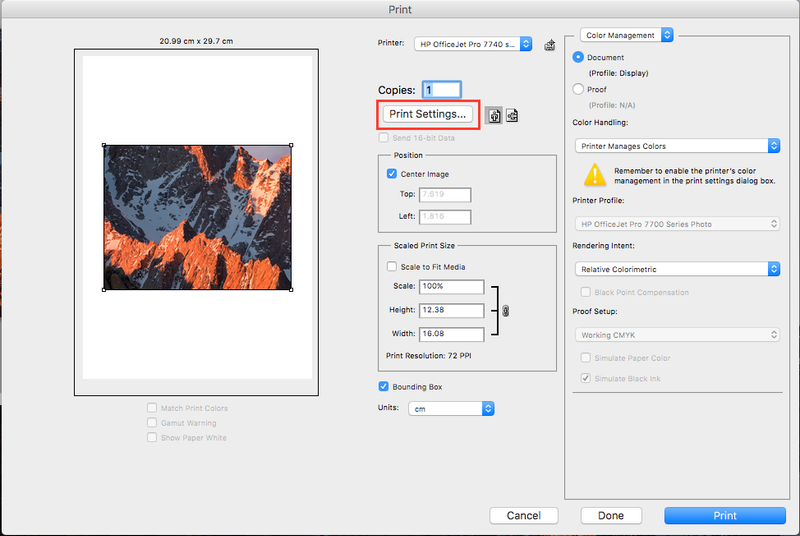Toggle Show Paper White checkbox

pos(152,437)
